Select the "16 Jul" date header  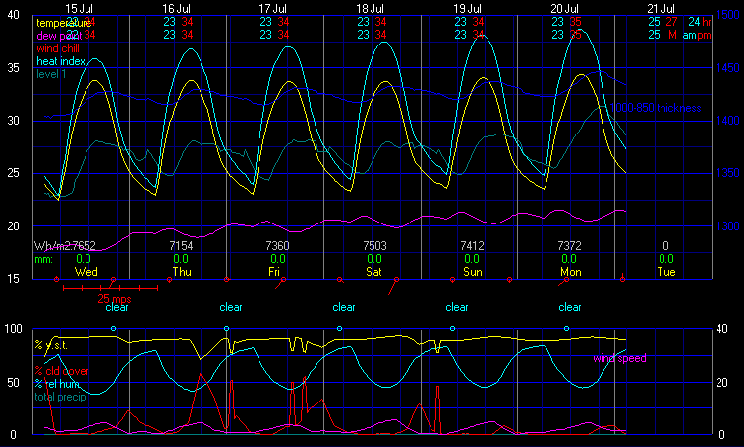click(177, 9)
